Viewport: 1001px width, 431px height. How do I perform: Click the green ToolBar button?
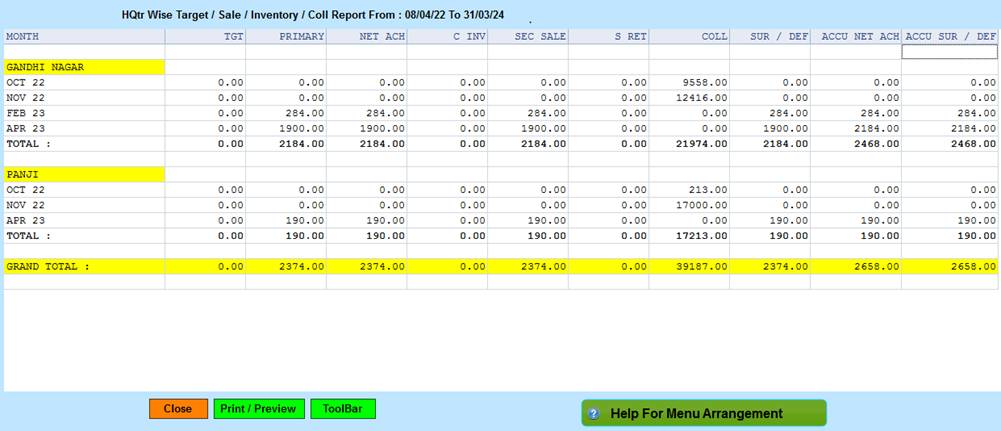click(x=342, y=409)
